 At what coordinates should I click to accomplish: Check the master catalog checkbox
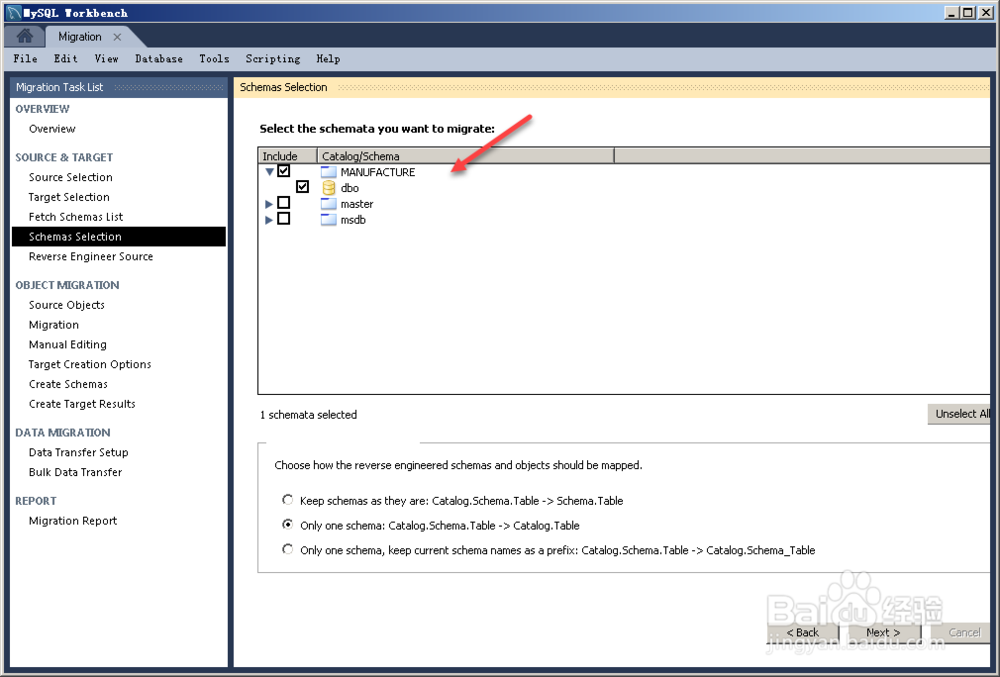(x=284, y=203)
